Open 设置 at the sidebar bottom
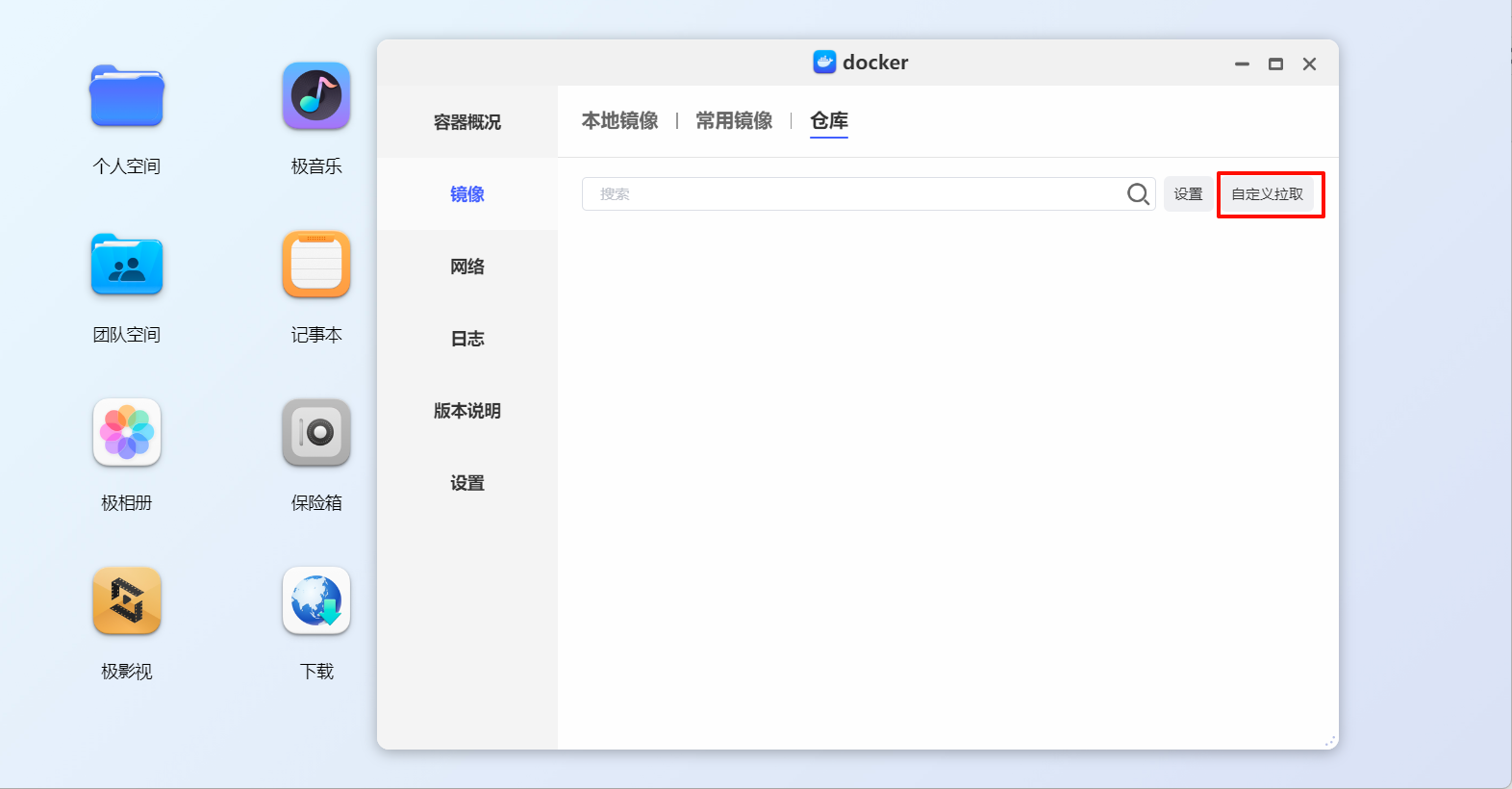 pos(466,483)
